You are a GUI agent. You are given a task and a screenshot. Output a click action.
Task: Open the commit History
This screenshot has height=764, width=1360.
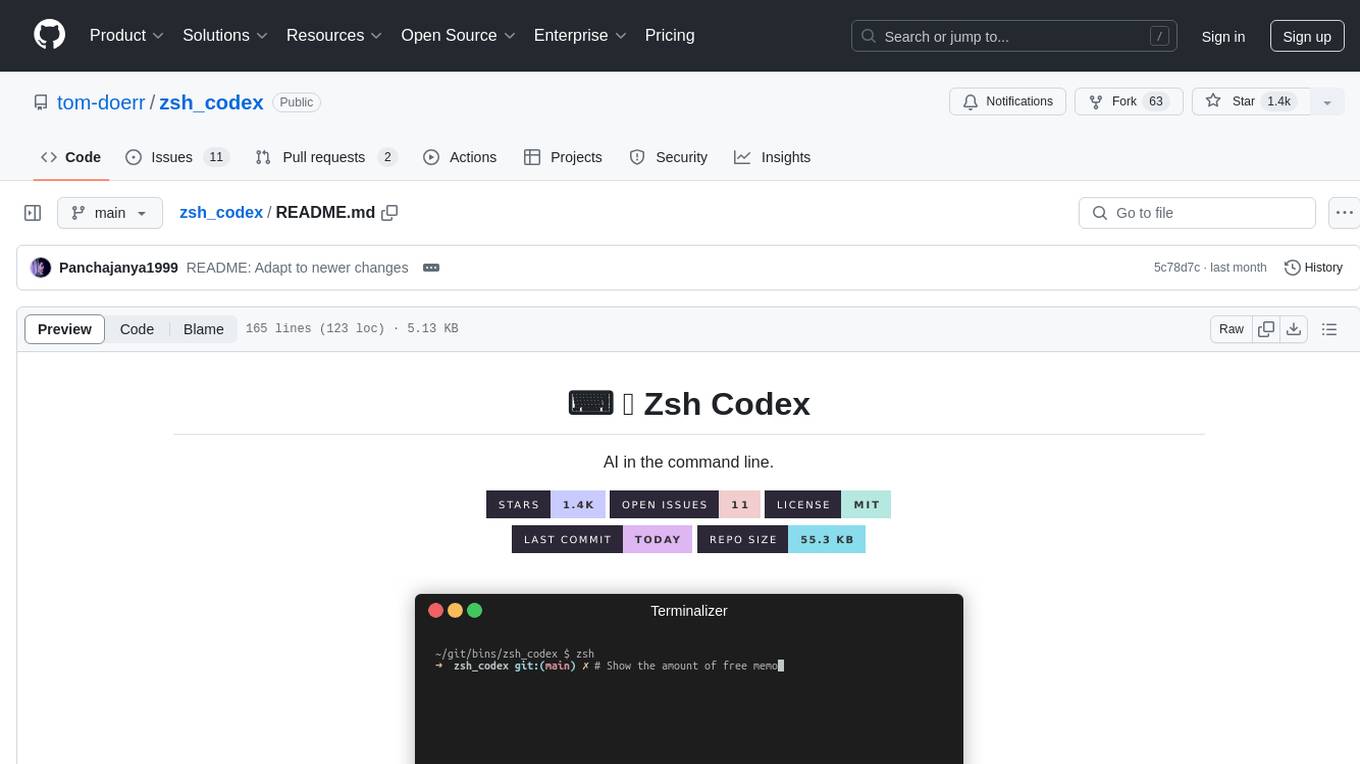click(1313, 267)
